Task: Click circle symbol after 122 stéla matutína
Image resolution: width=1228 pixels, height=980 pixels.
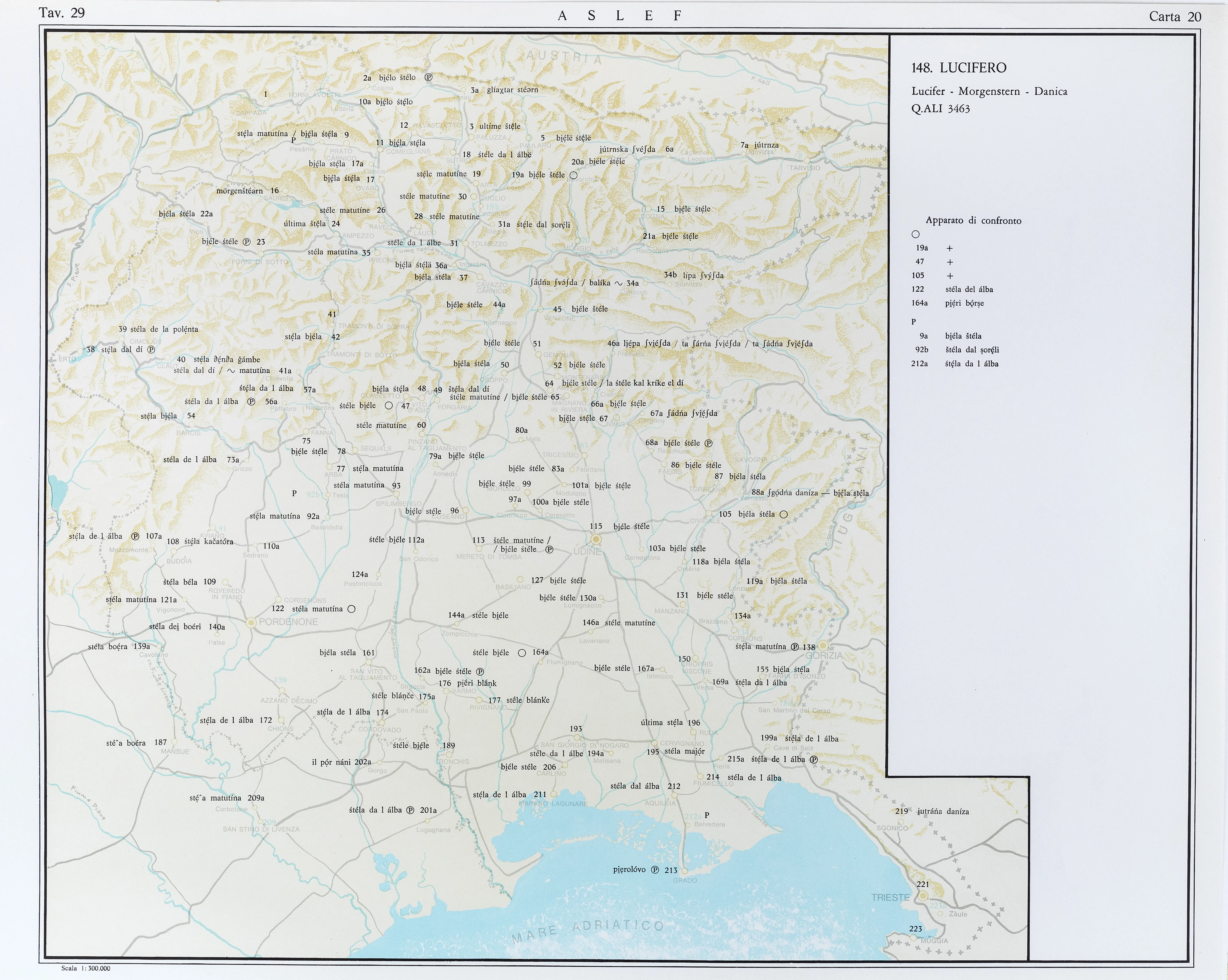Action: click(351, 609)
